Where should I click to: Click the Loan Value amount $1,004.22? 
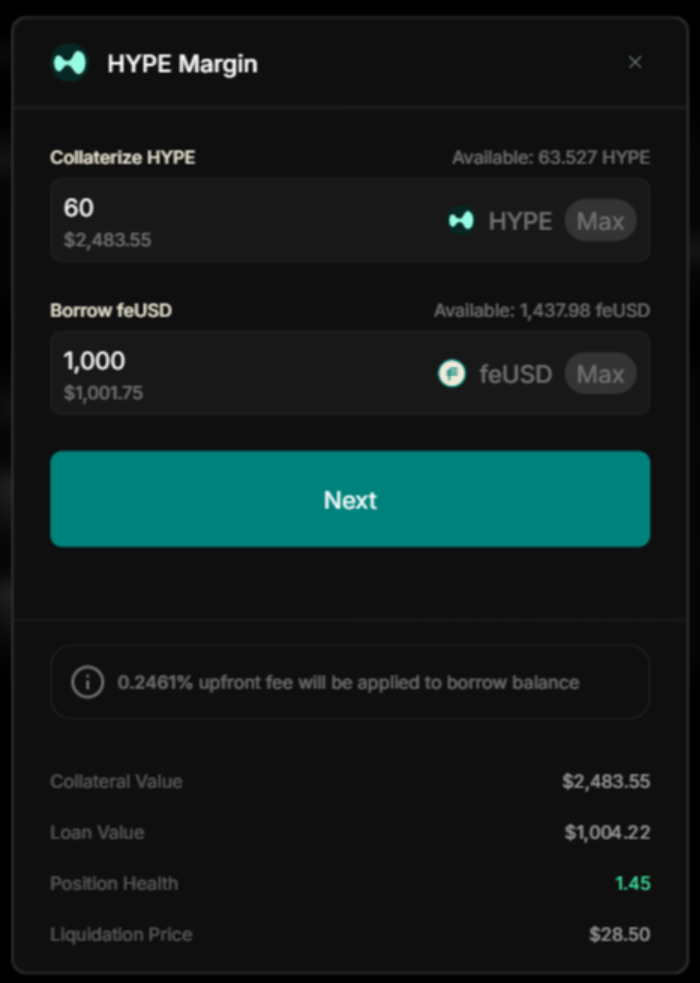pos(607,832)
